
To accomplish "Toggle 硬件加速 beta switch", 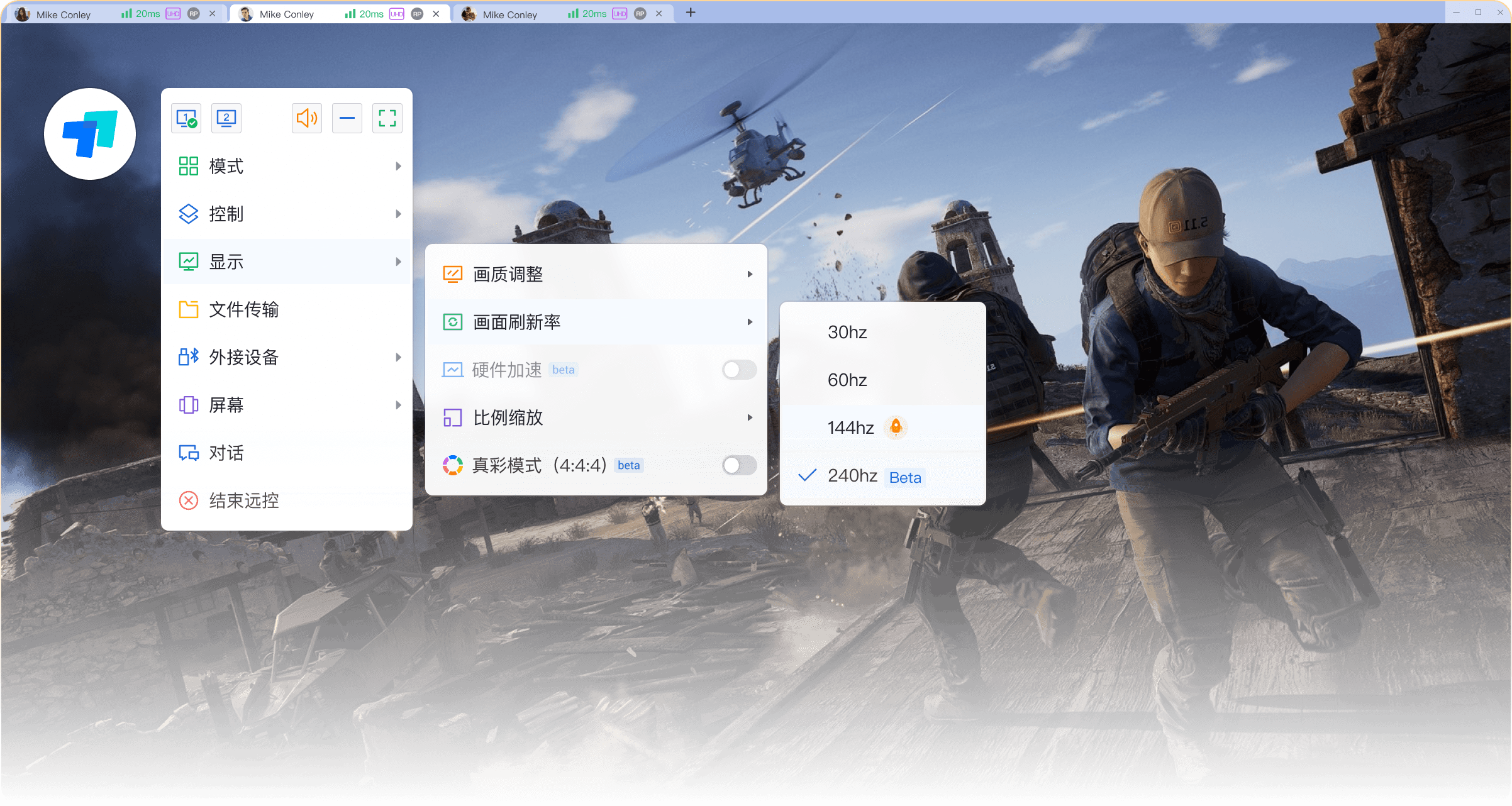I will click(739, 370).
